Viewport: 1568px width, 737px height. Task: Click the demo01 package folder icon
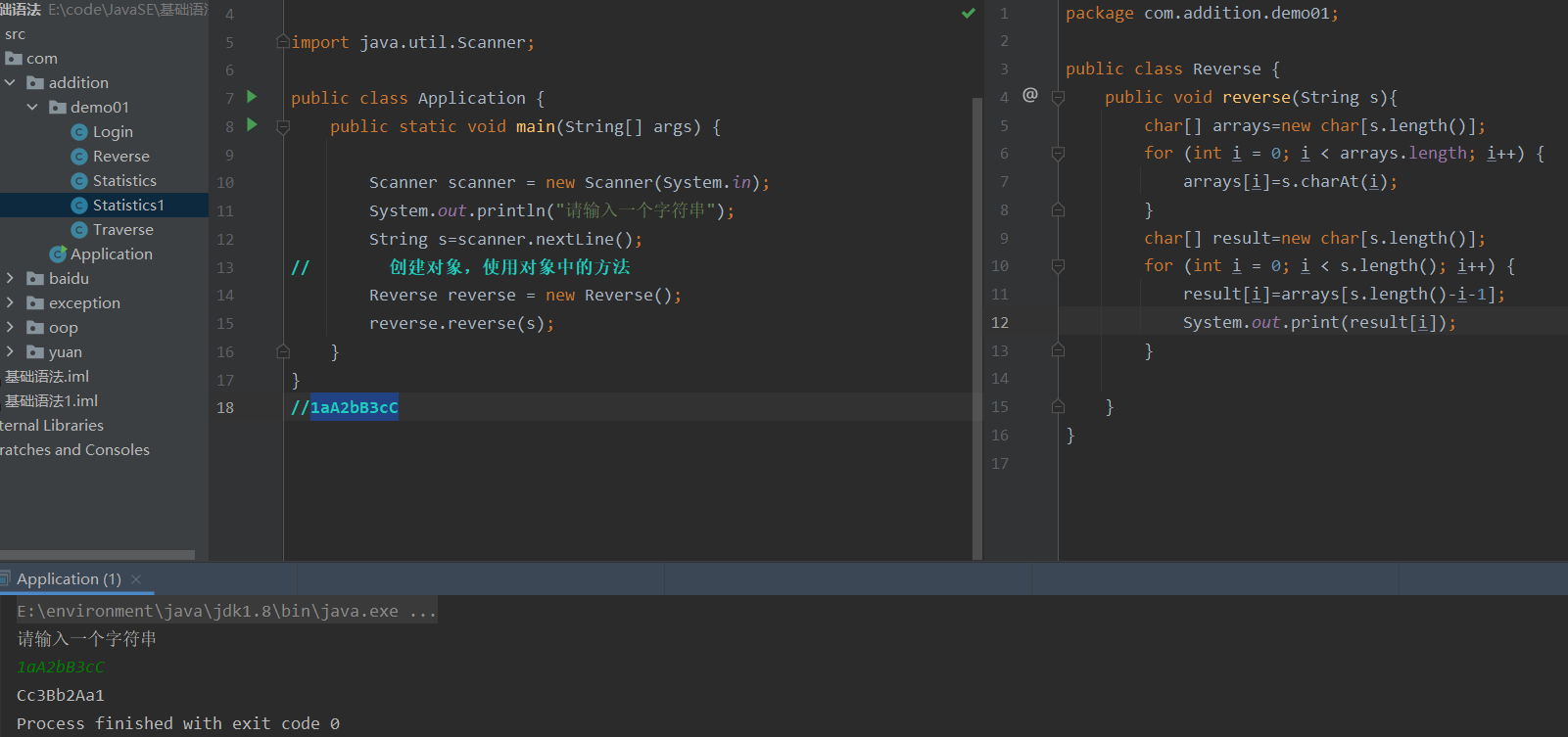(x=58, y=108)
